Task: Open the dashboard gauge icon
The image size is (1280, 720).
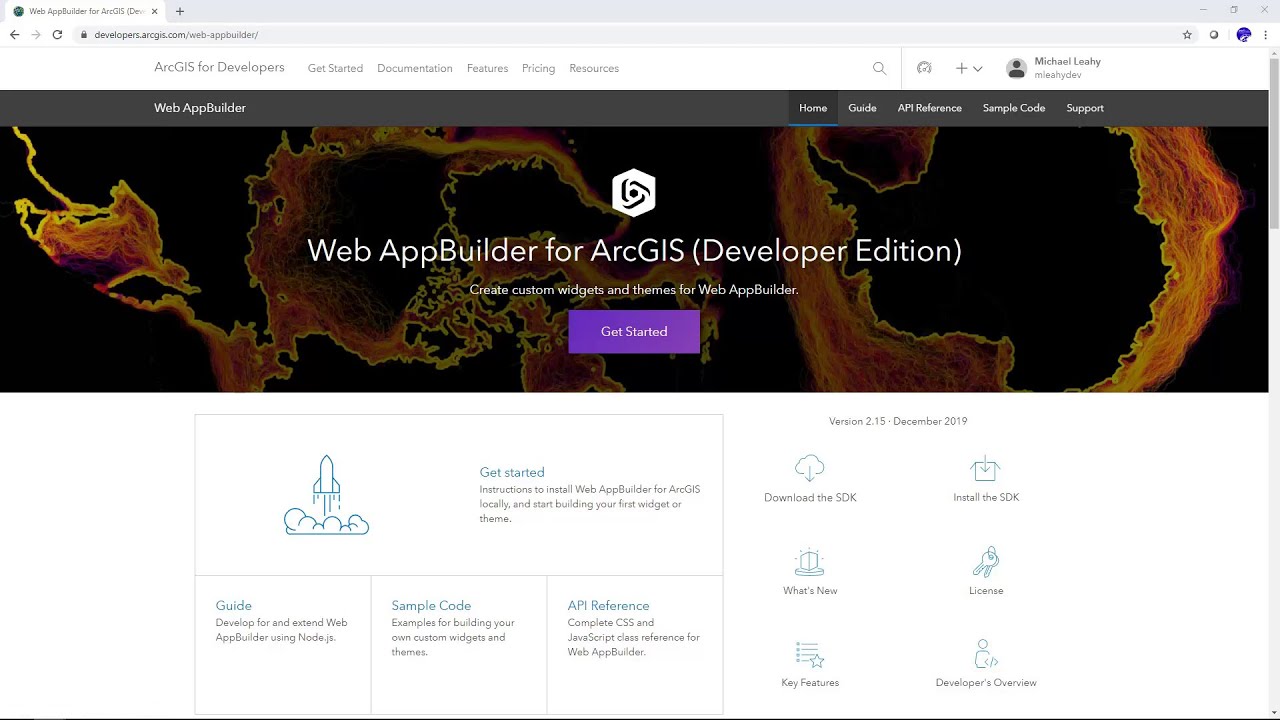Action: 924,68
